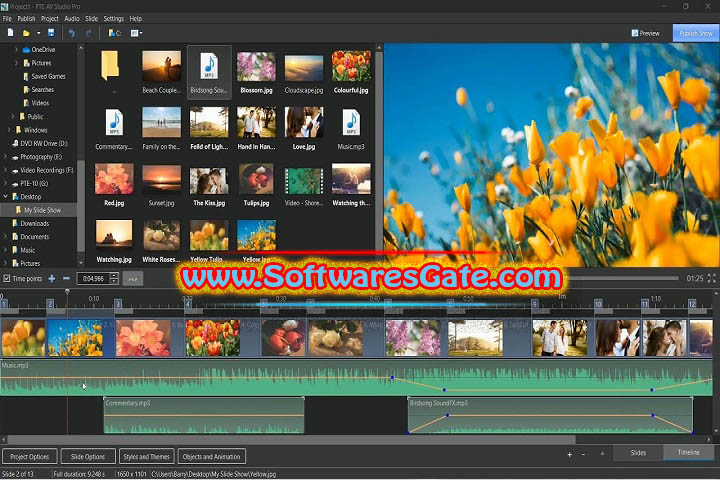
Task: Create a new project with New icon
Action: point(11,33)
